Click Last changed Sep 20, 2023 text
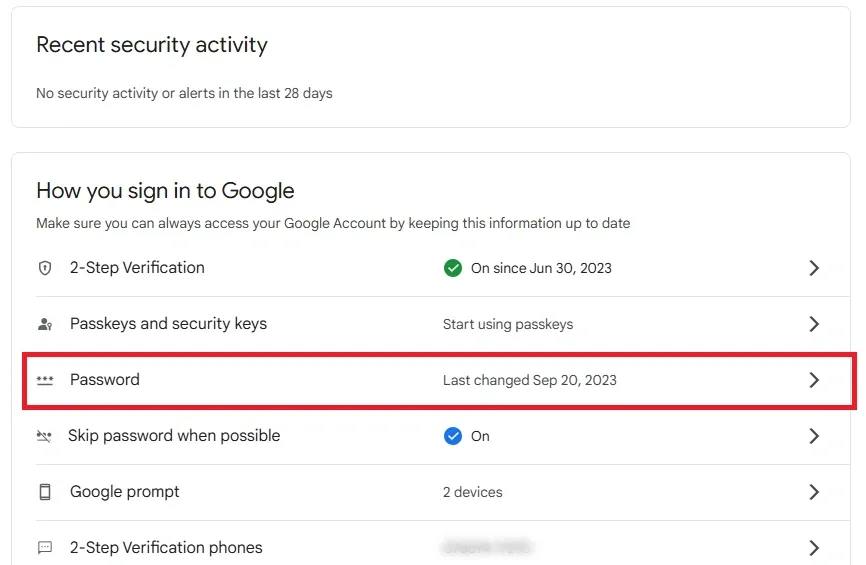Screen dimensions: 866x565 pos(530,380)
